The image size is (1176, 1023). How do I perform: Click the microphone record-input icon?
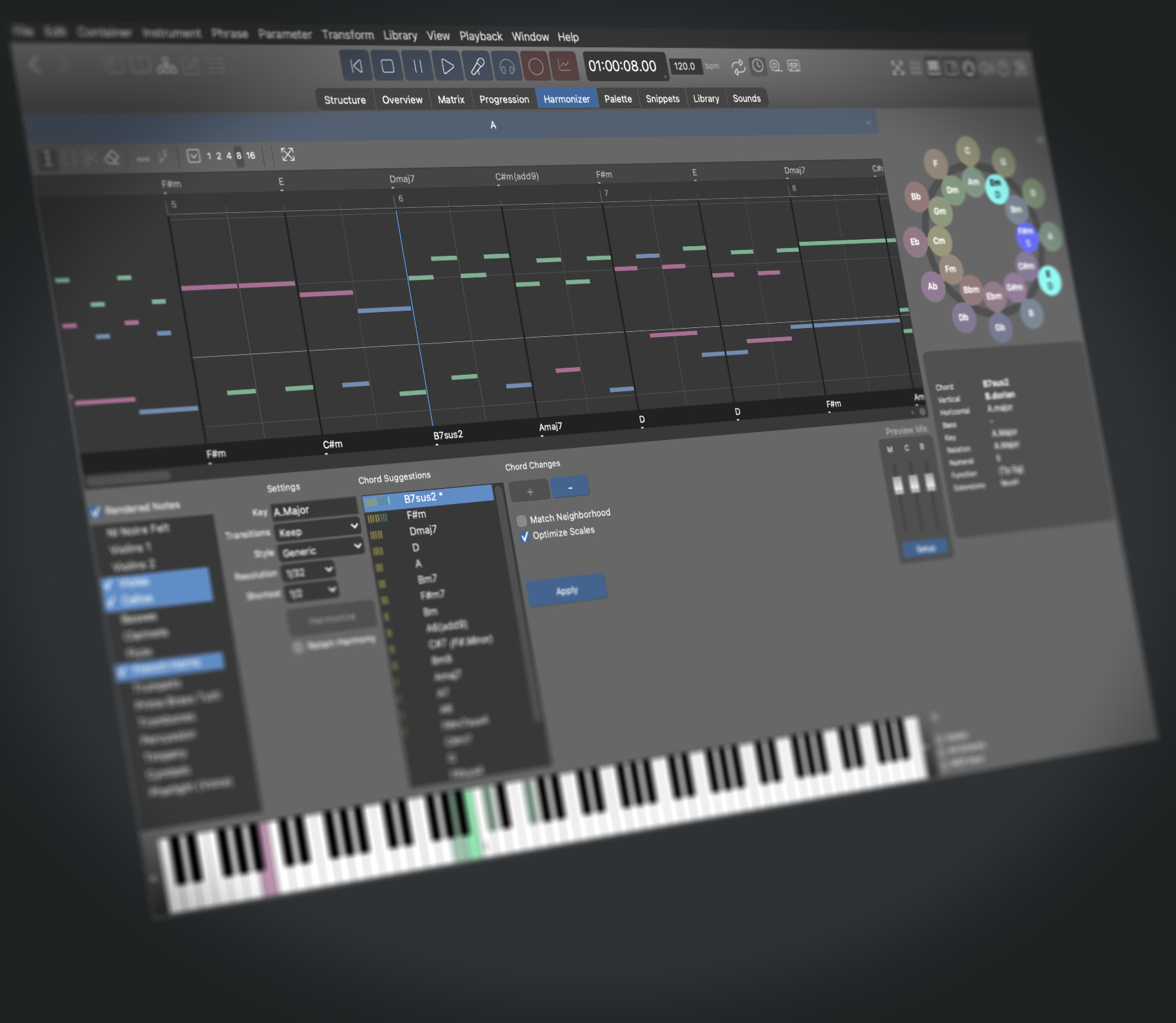[x=477, y=66]
